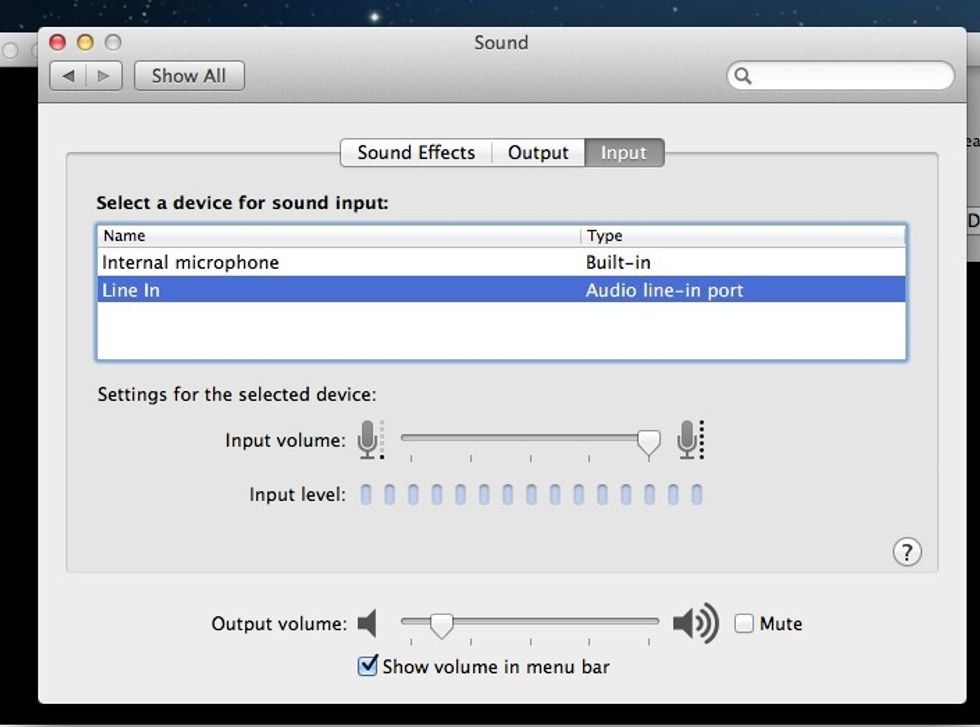Click the Input volume slider knob
The image size is (980, 727).
click(x=649, y=442)
